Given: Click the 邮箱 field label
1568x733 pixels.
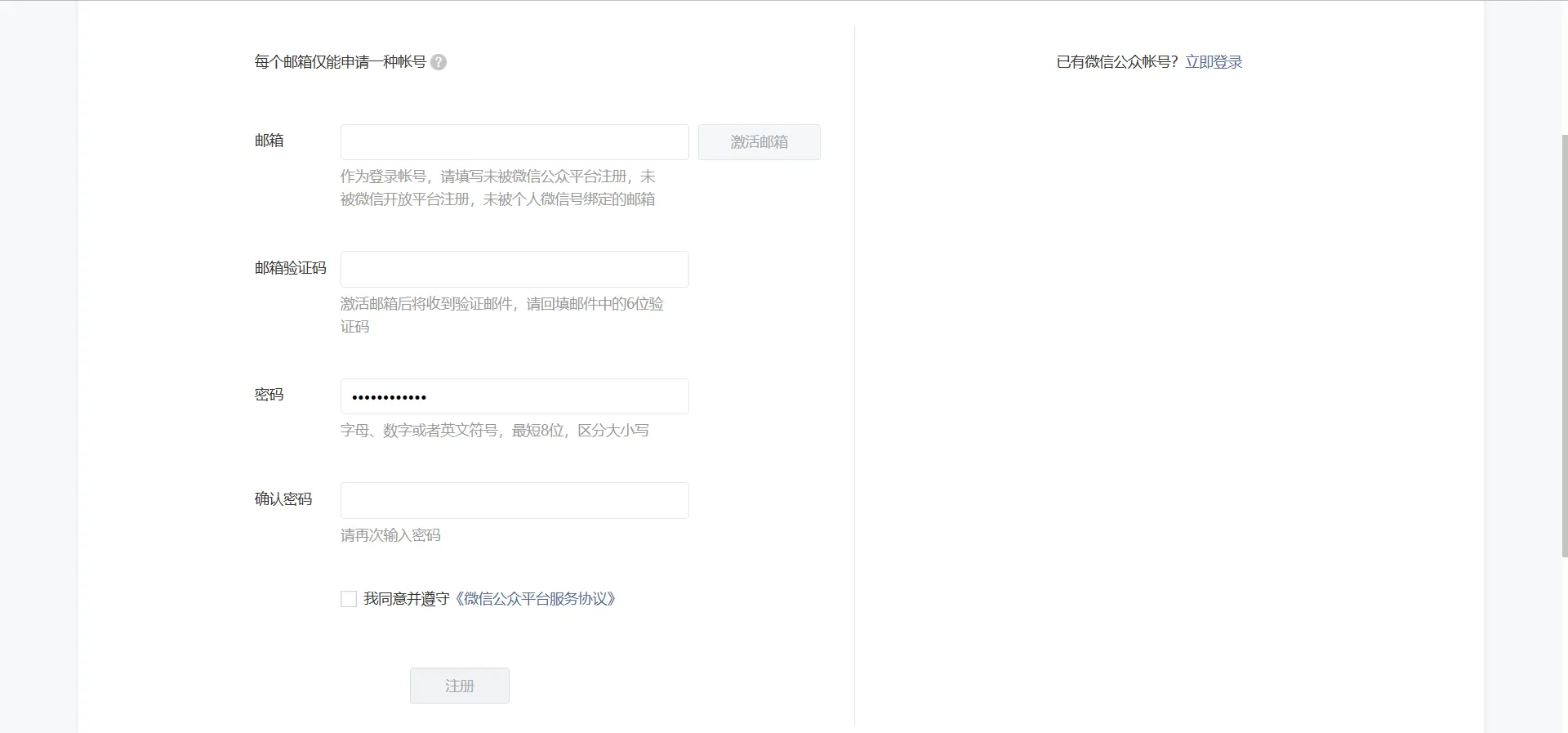Looking at the screenshot, I should [x=269, y=141].
